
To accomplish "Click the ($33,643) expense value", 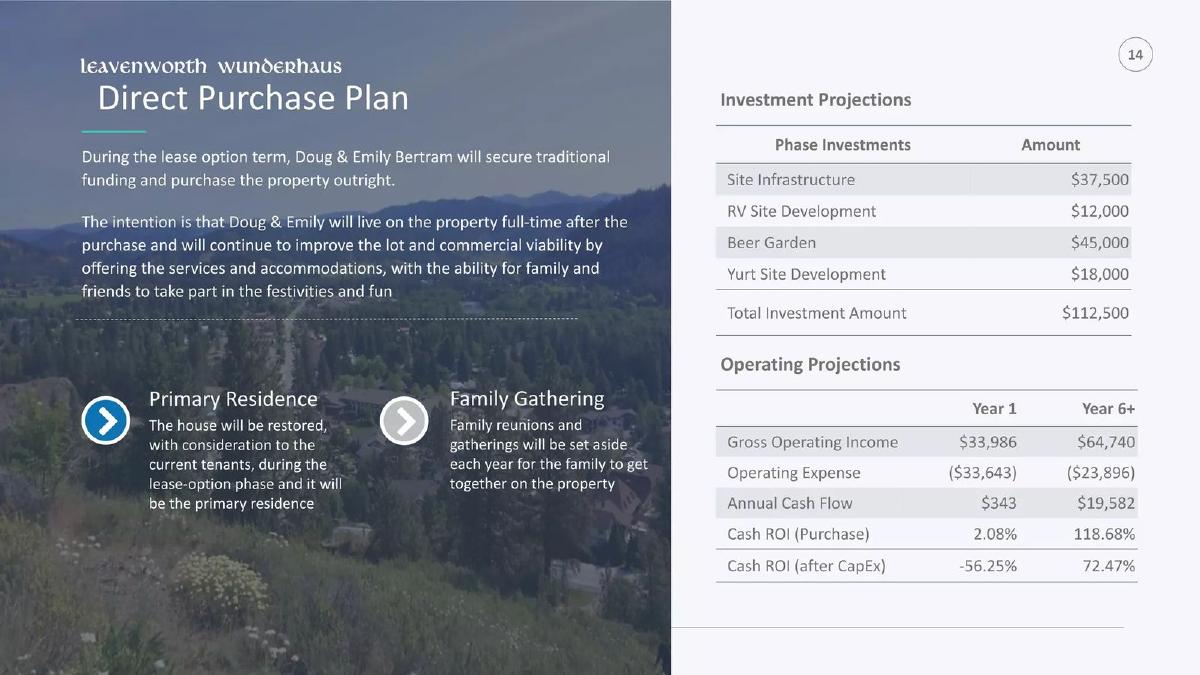I will (x=983, y=473).
